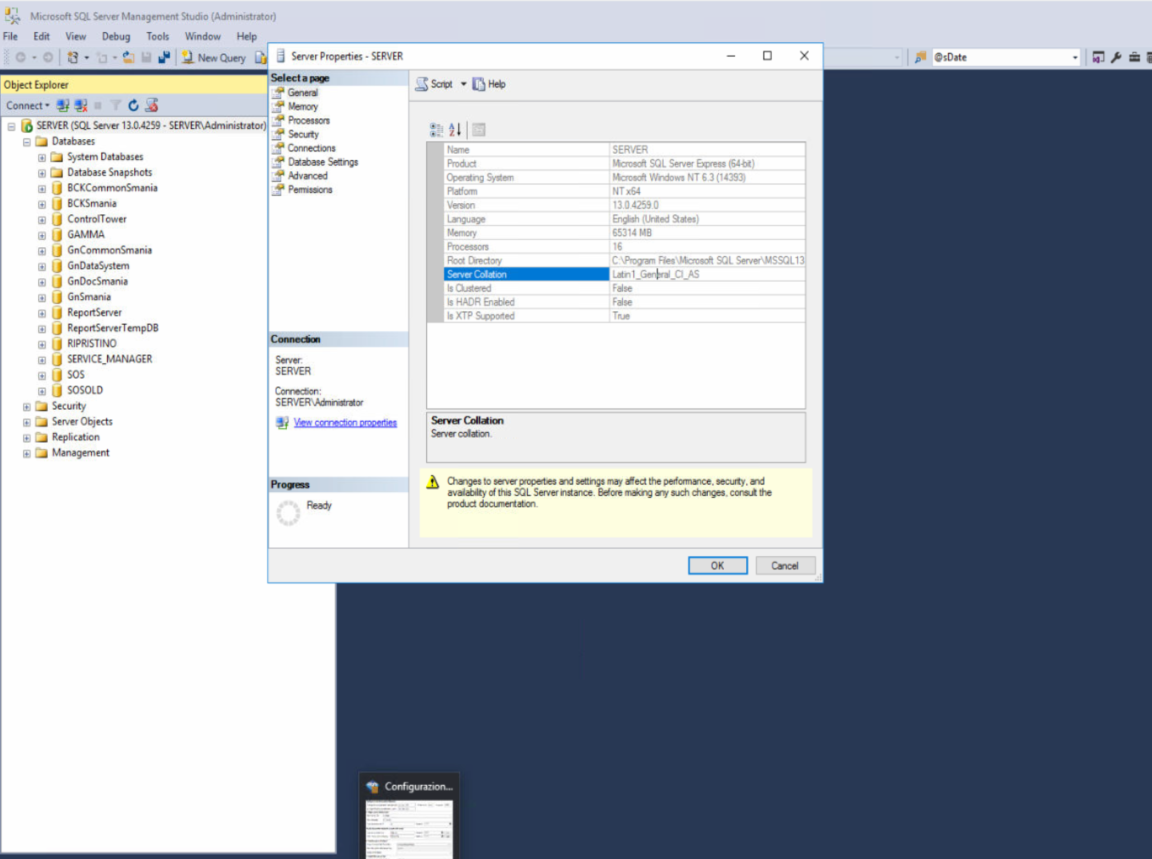Open the View connection properties link
This screenshot has height=859, width=1152.
tap(345, 423)
